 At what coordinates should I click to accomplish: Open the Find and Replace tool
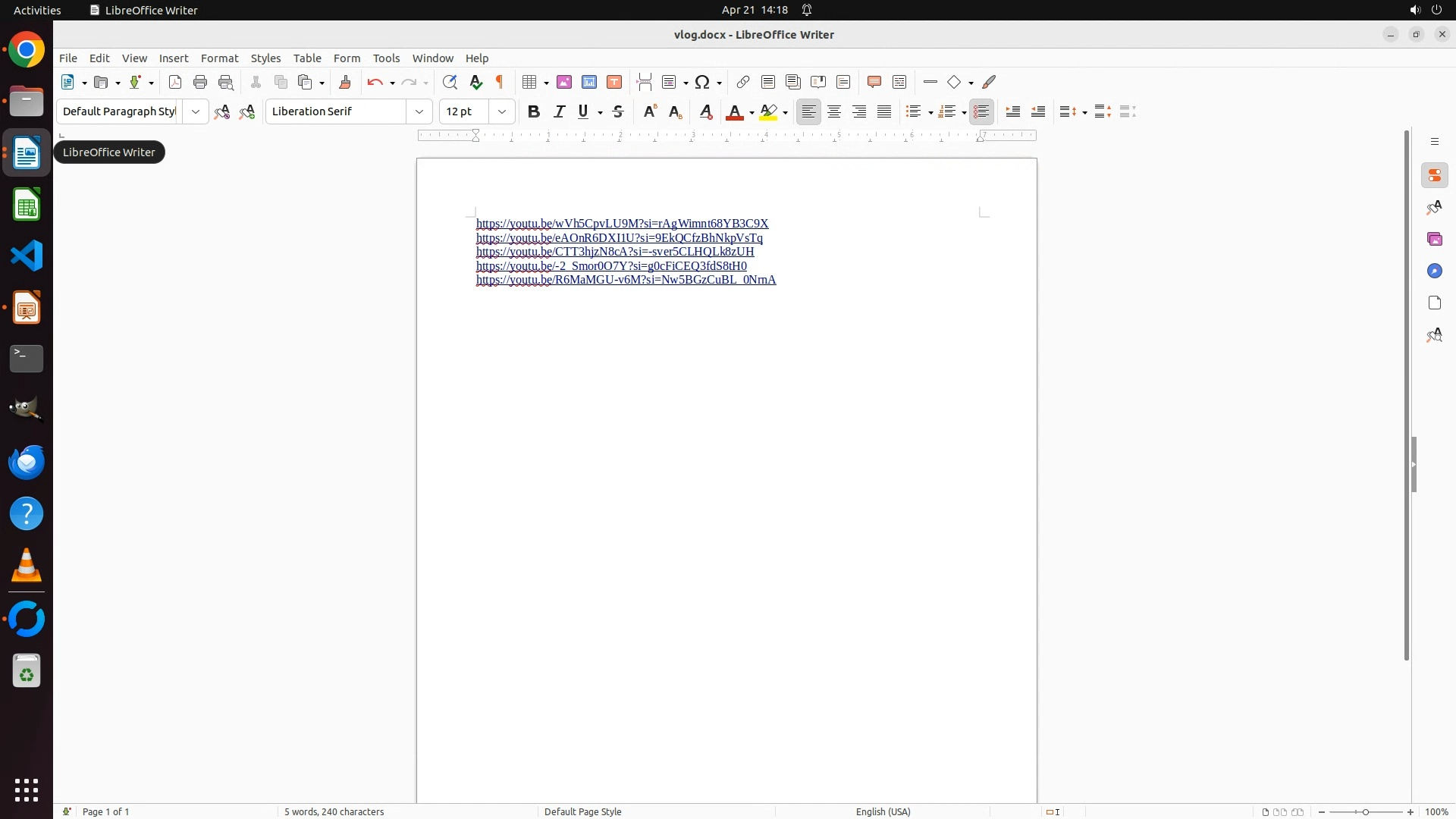tap(450, 82)
